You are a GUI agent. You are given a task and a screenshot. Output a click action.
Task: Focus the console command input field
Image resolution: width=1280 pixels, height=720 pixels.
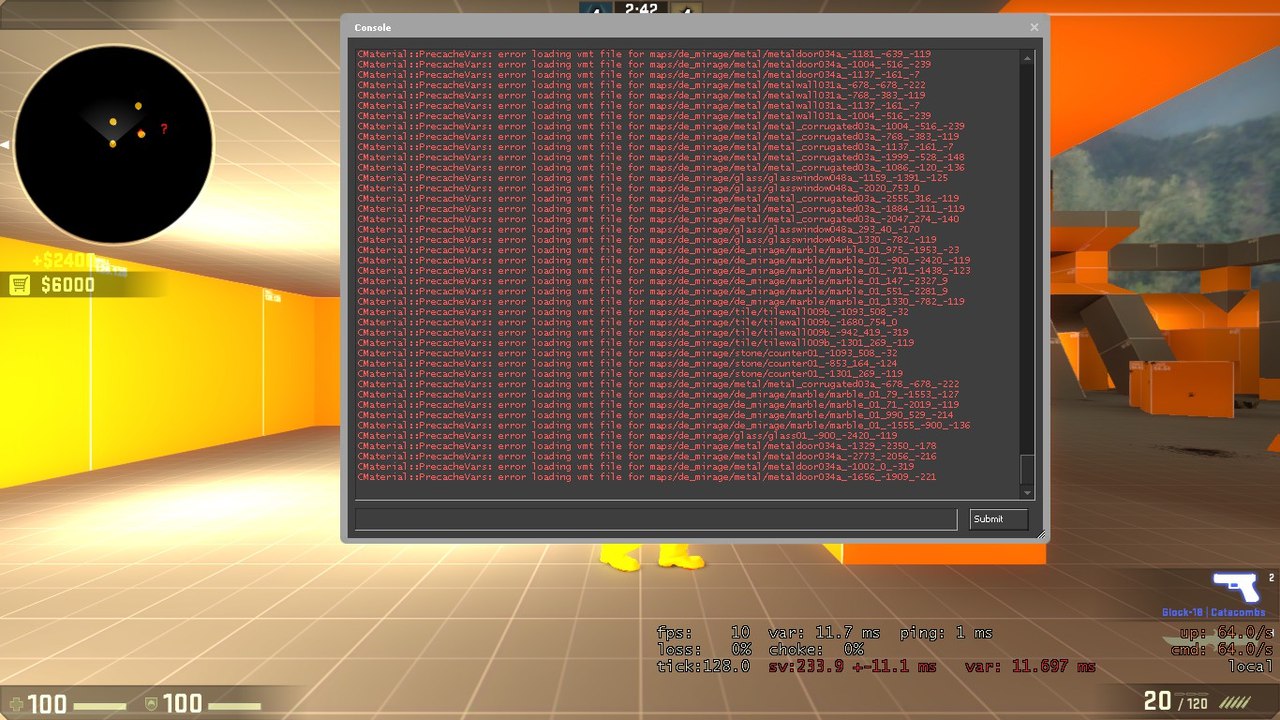coord(655,519)
